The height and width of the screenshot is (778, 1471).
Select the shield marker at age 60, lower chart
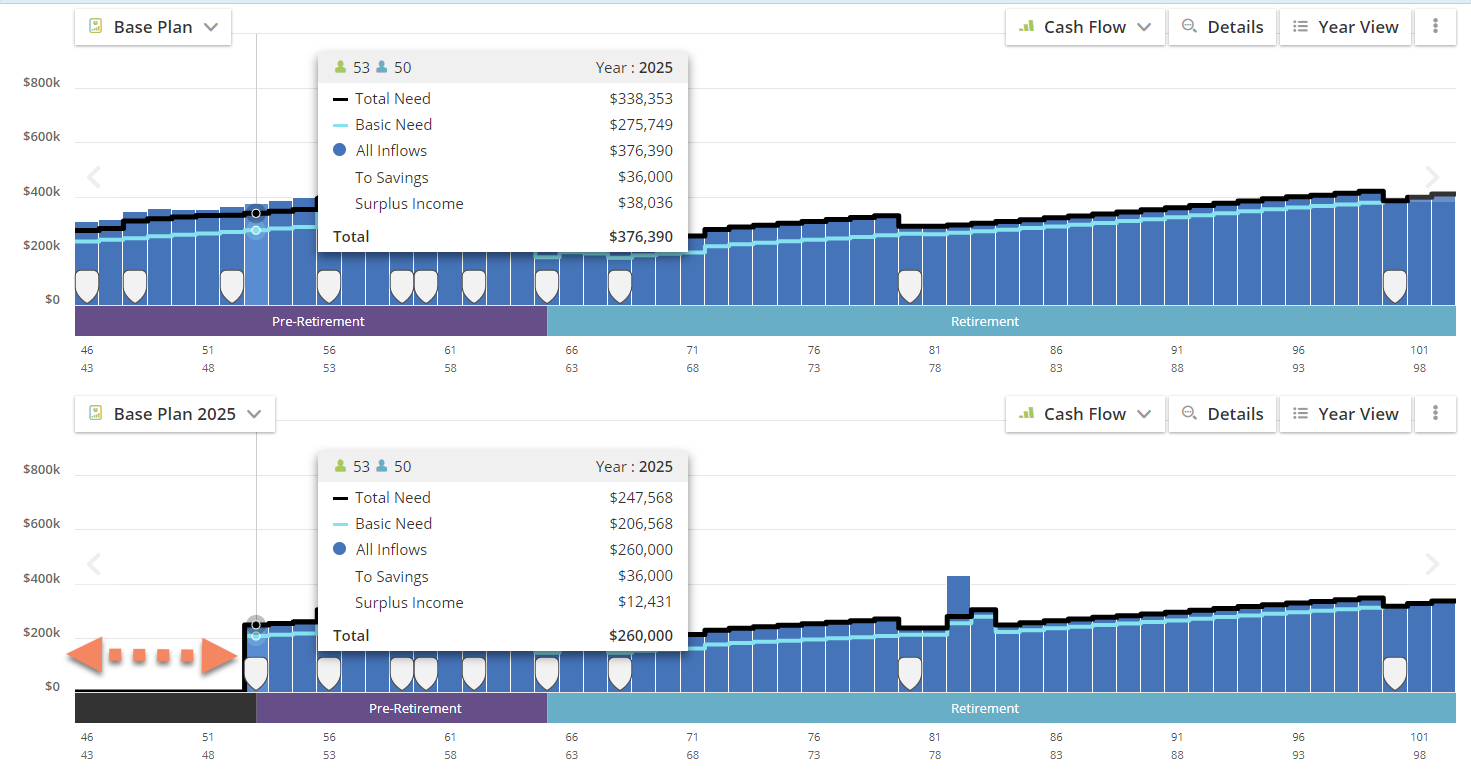[x=426, y=673]
